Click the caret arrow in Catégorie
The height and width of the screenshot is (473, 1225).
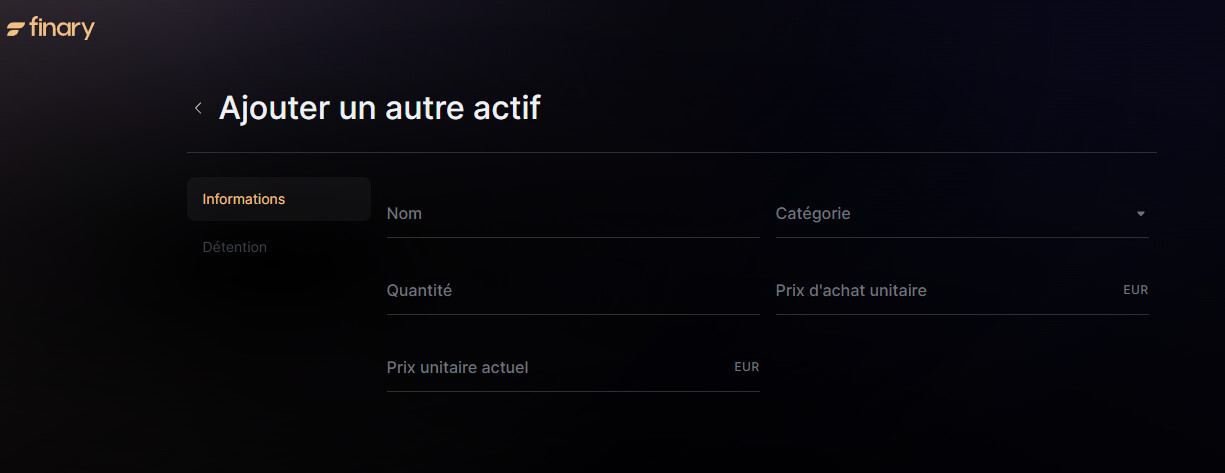coord(1140,214)
